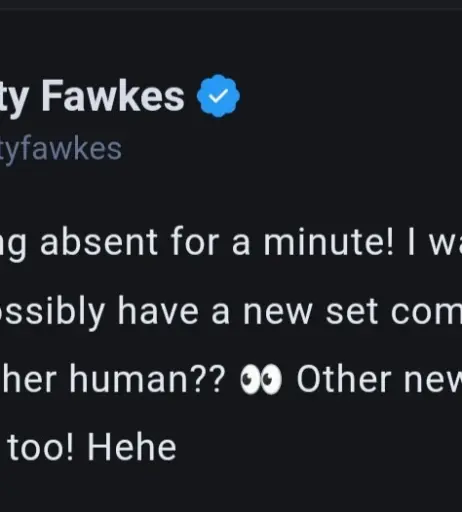Click the word "too!" on the last line
Screen dimensions: 462x512
(40, 448)
